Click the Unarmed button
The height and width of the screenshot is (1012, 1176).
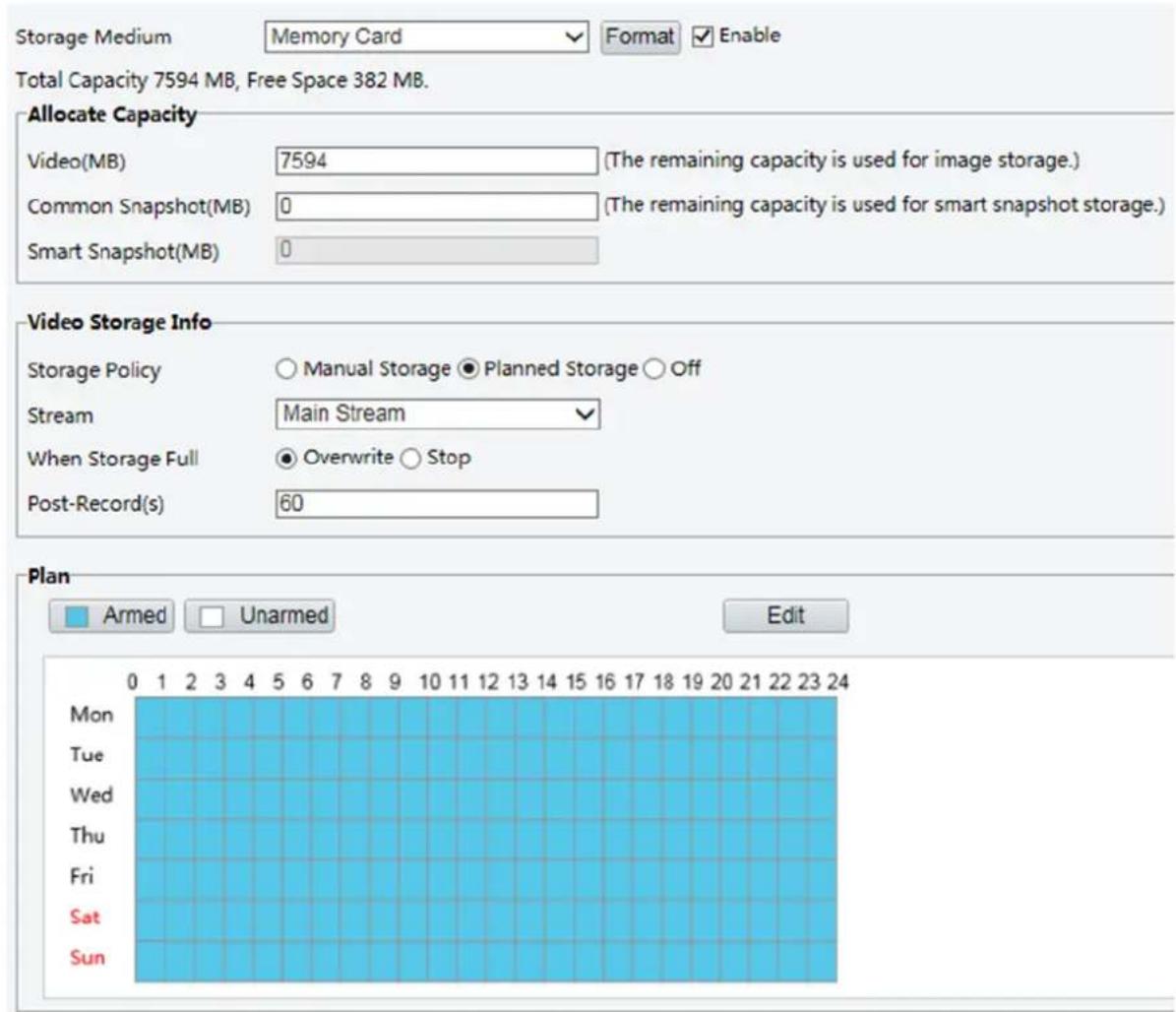[260, 616]
